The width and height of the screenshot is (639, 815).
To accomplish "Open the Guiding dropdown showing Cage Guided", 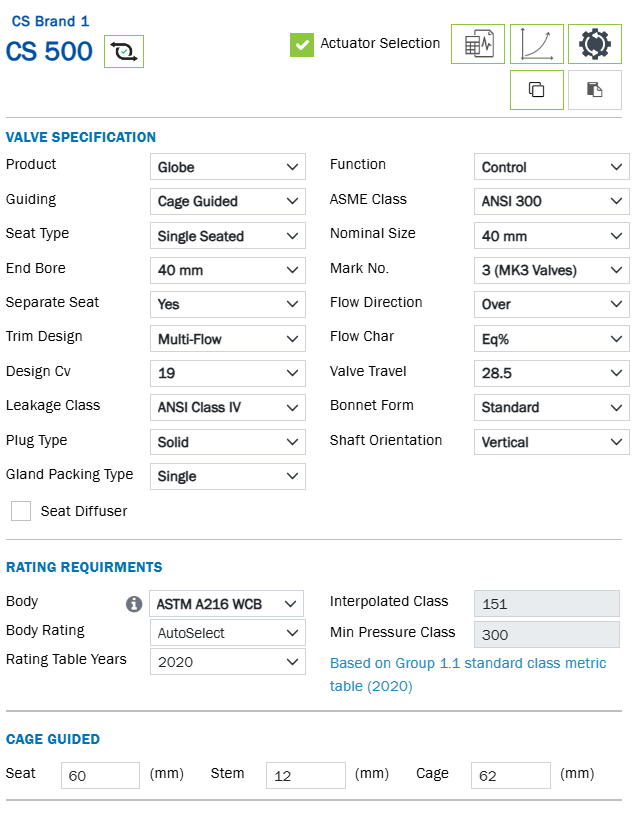I will (228, 201).
